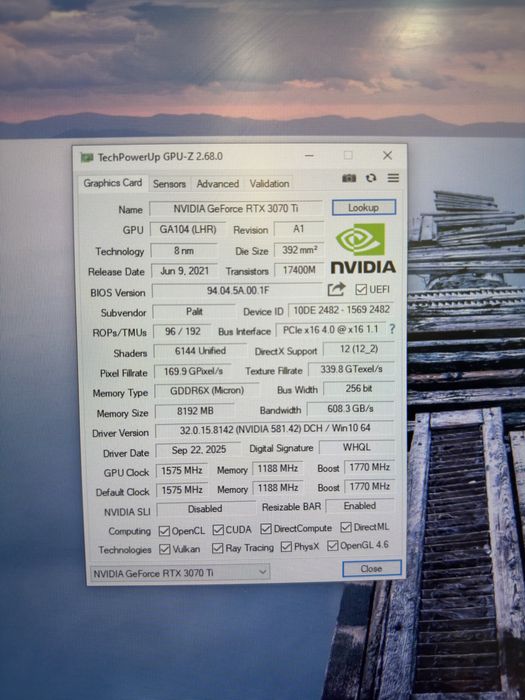
Task: Click the GPU field GA104 (LHR)
Action: click(x=188, y=229)
